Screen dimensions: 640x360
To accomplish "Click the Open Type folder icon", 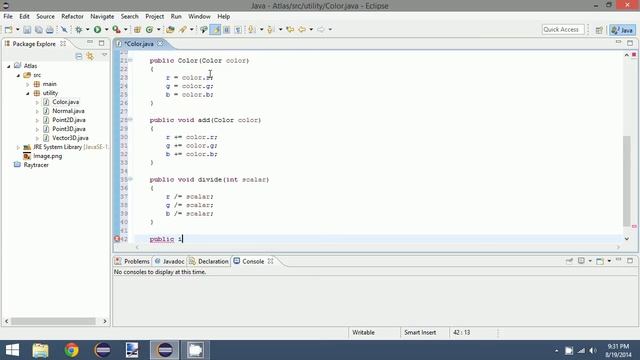I will (170, 29).
